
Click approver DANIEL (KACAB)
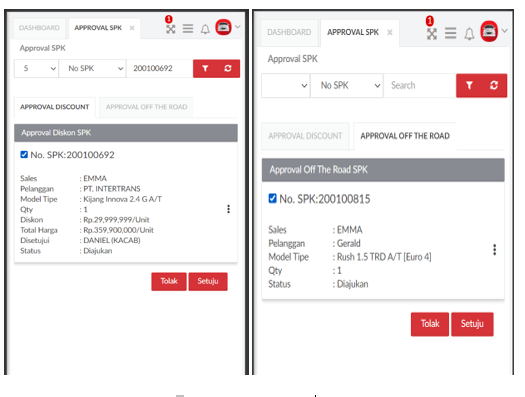pyautogui.click(x=112, y=240)
